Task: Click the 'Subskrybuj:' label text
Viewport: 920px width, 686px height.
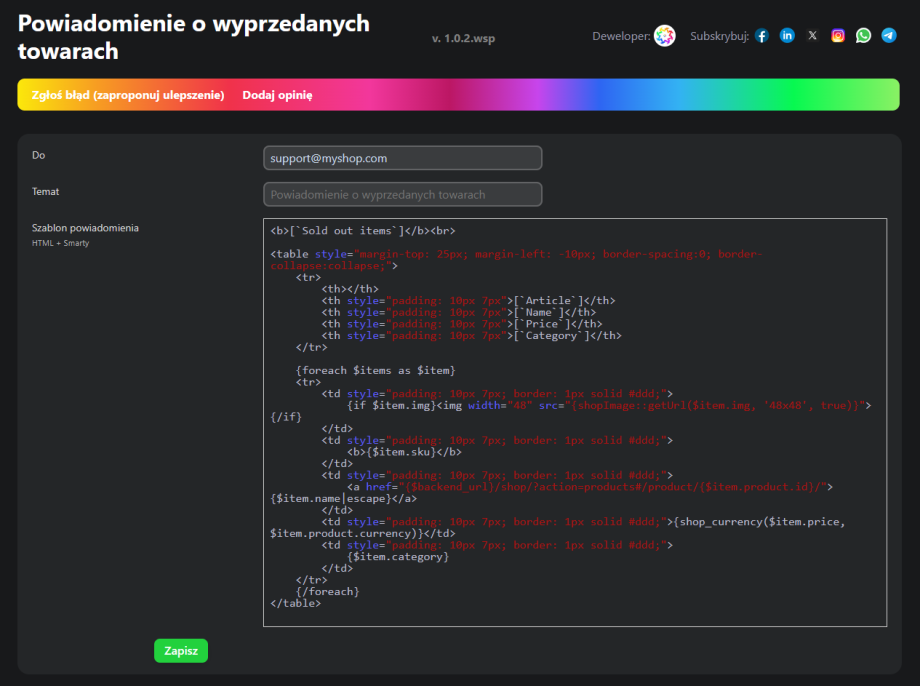Action: click(719, 37)
